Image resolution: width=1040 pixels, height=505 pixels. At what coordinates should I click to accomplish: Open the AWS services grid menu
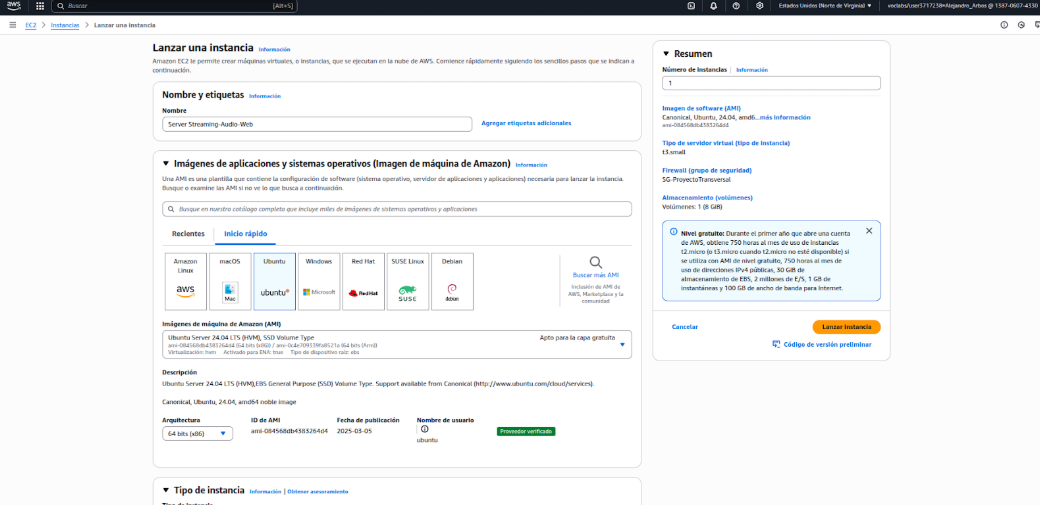[40, 6]
